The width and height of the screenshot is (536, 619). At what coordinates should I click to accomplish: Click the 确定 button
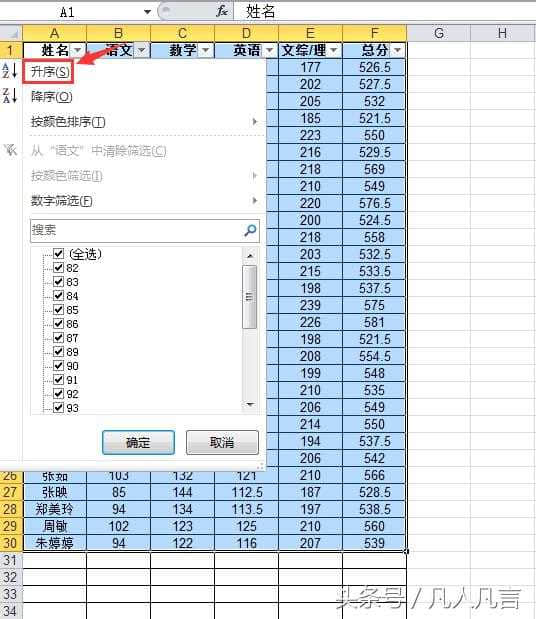tap(138, 443)
